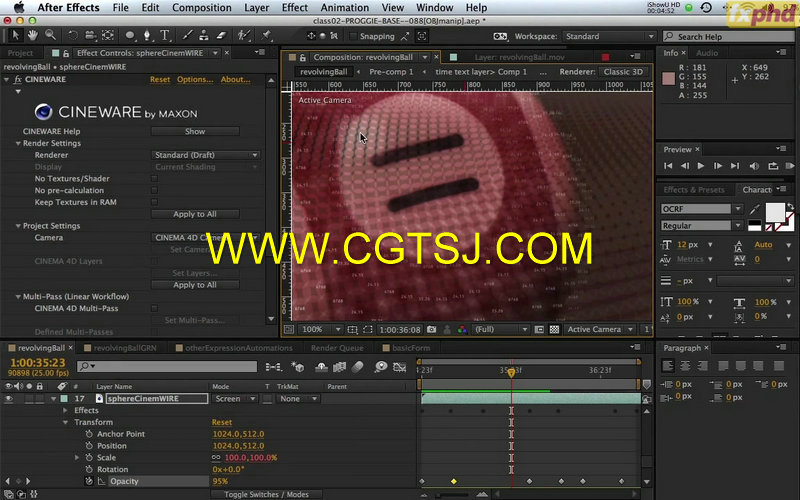Expand the Effects group in timeline
800x500 pixels.
[65, 411]
